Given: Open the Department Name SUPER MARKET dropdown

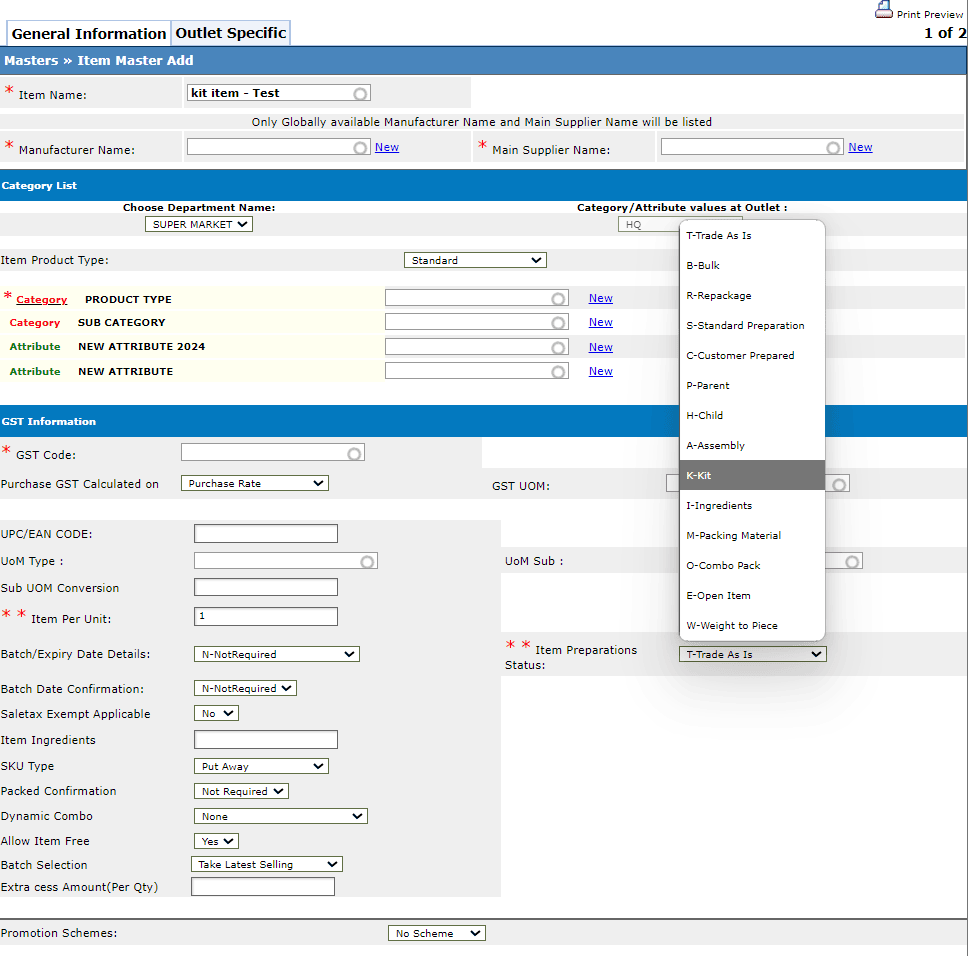Looking at the screenshot, I should pos(199,225).
